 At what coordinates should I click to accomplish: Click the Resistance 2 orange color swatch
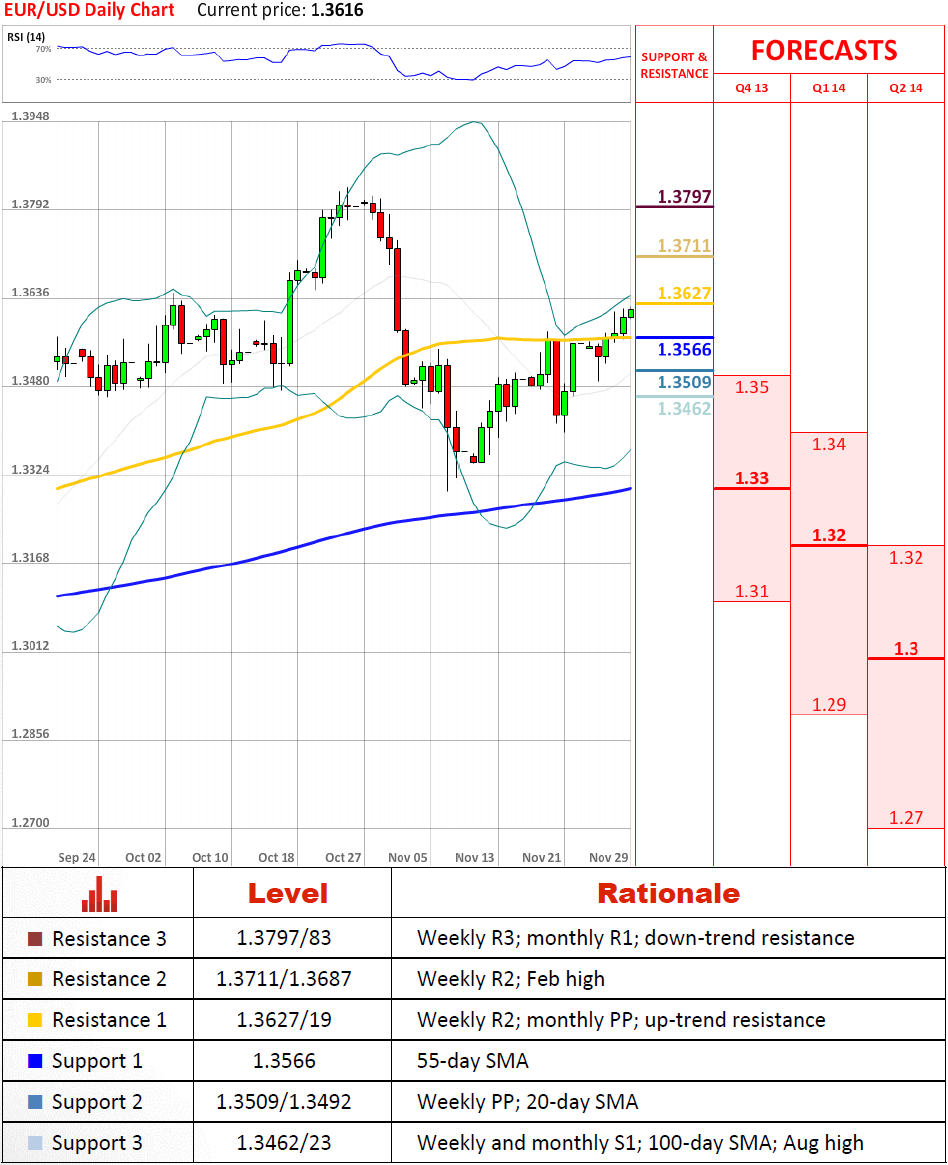[x=35, y=979]
